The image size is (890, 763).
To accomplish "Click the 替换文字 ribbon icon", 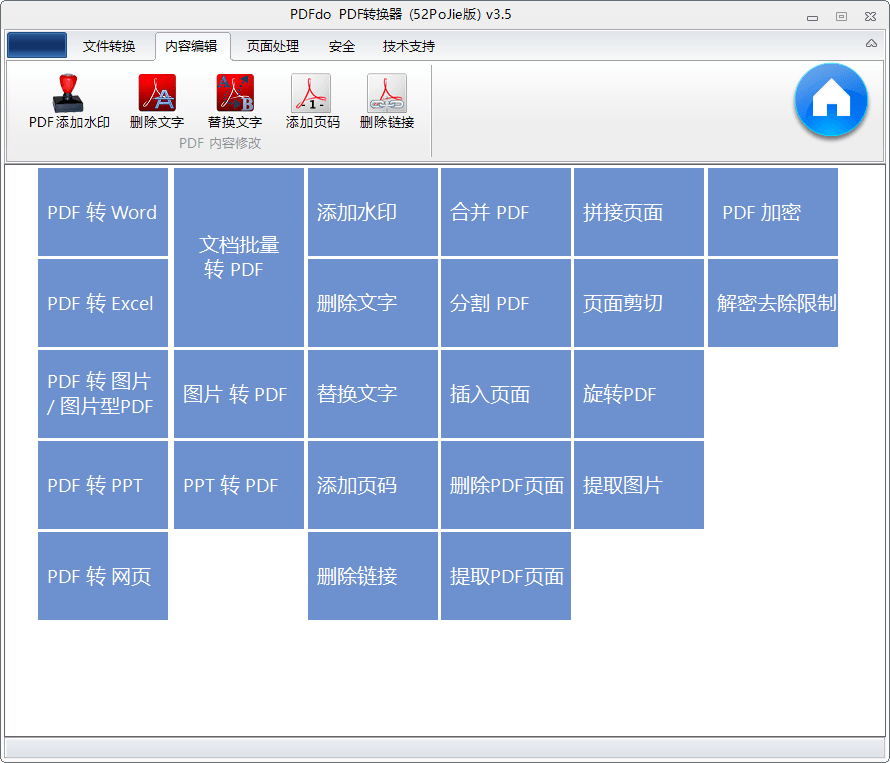I will click(235, 94).
